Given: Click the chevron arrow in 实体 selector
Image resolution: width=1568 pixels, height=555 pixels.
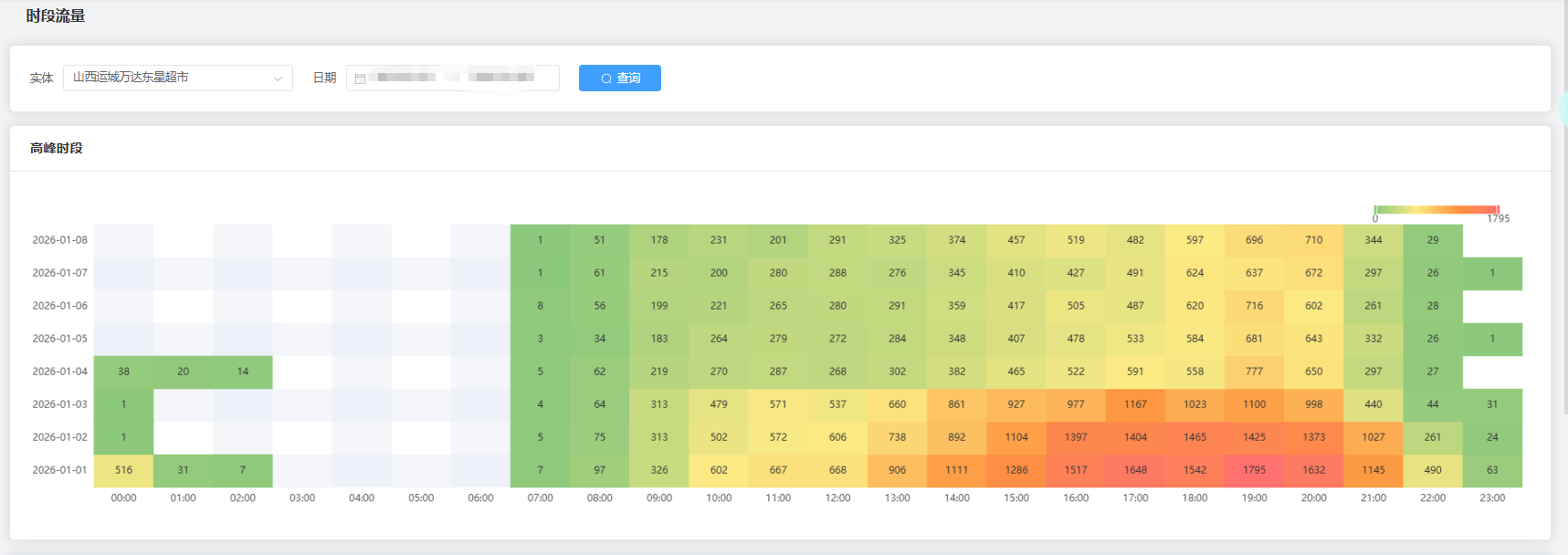Looking at the screenshot, I should 278,79.
